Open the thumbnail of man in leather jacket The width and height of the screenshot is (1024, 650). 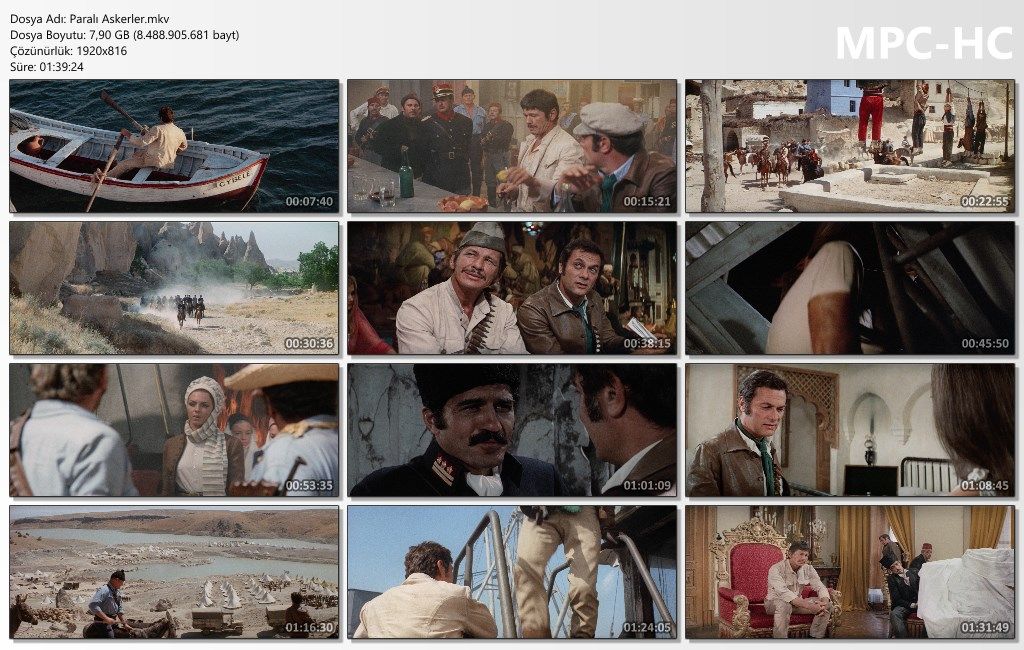click(x=850, y=430)
